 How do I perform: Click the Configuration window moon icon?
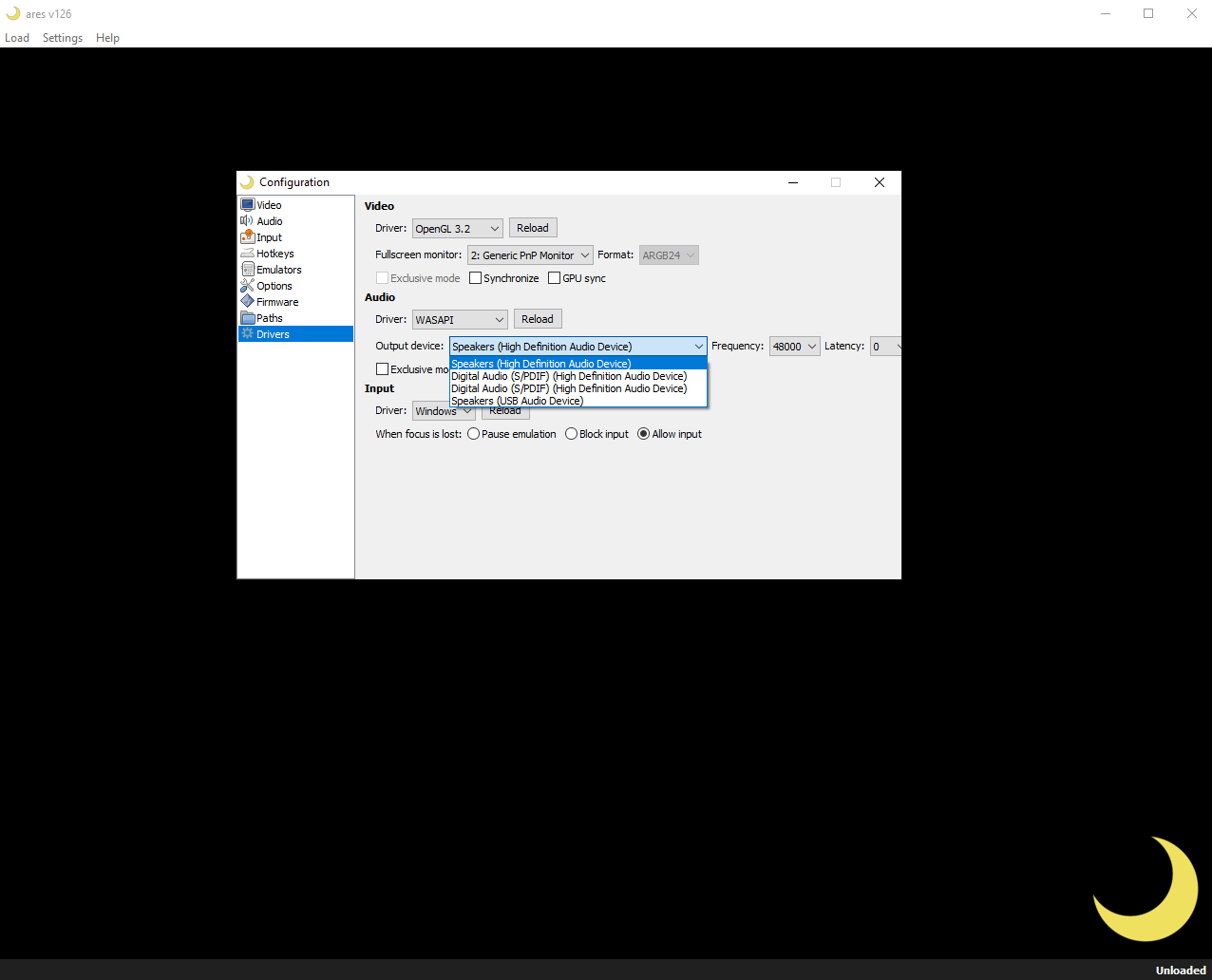(x=247, y=182)
